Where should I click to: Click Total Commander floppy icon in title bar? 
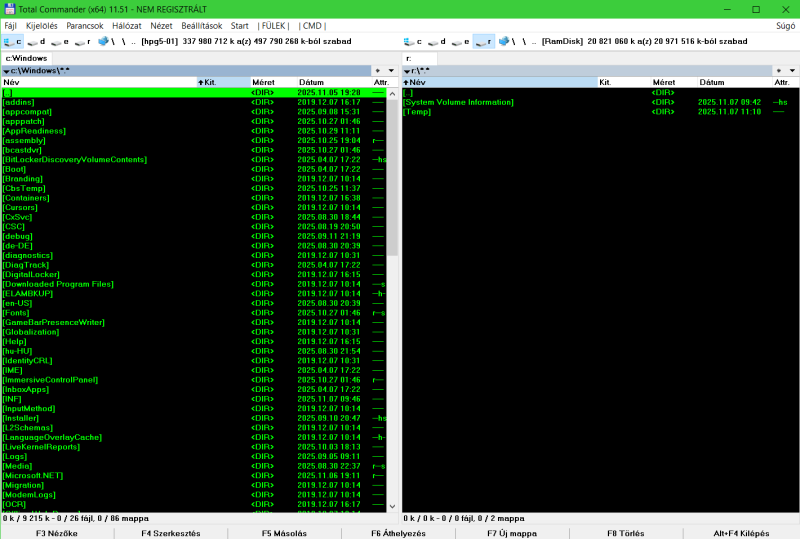click(x=9, y=9)
